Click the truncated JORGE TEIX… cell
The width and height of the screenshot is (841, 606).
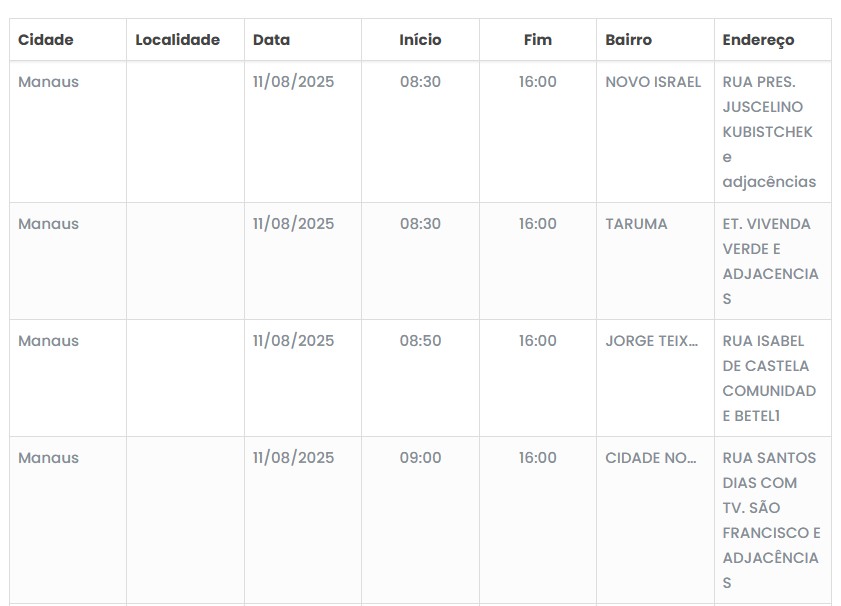point(651,341)
